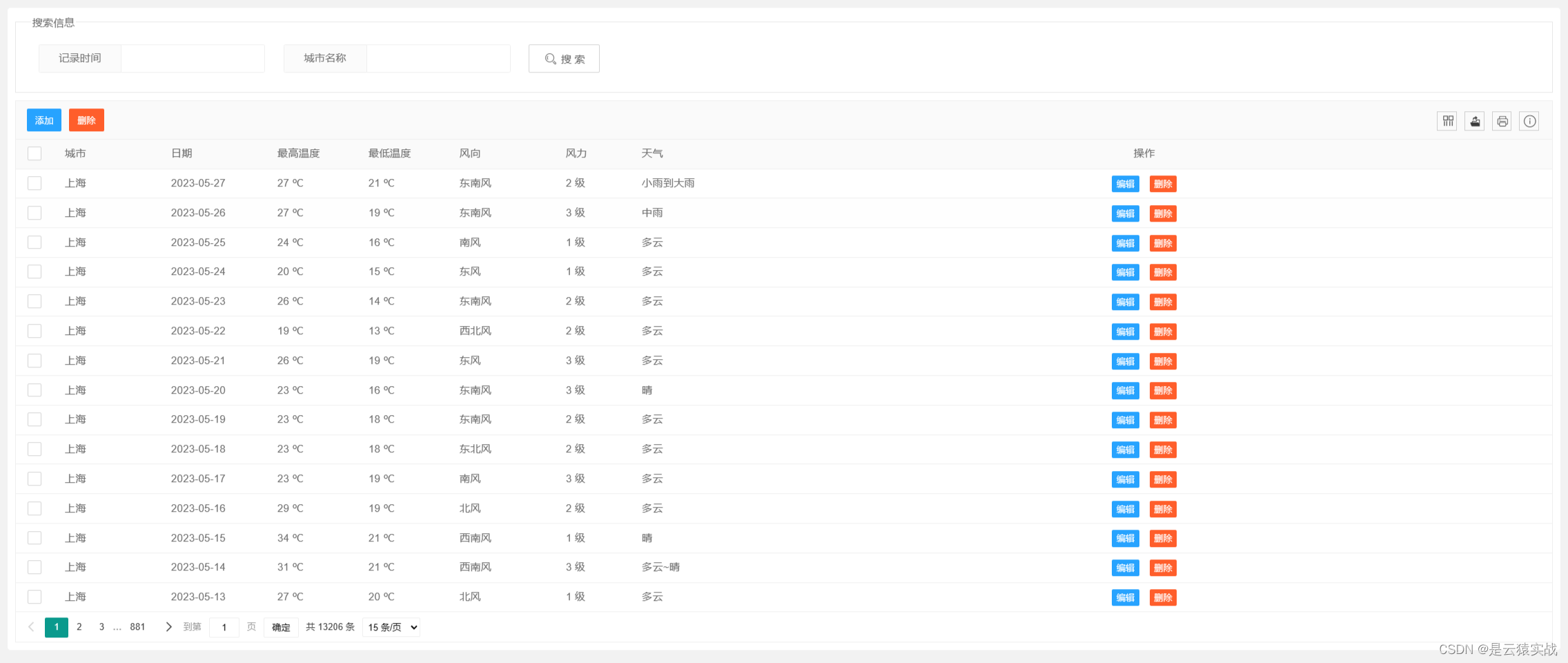Edit the 2023-05-26 record

click(x=1126, y=213)
